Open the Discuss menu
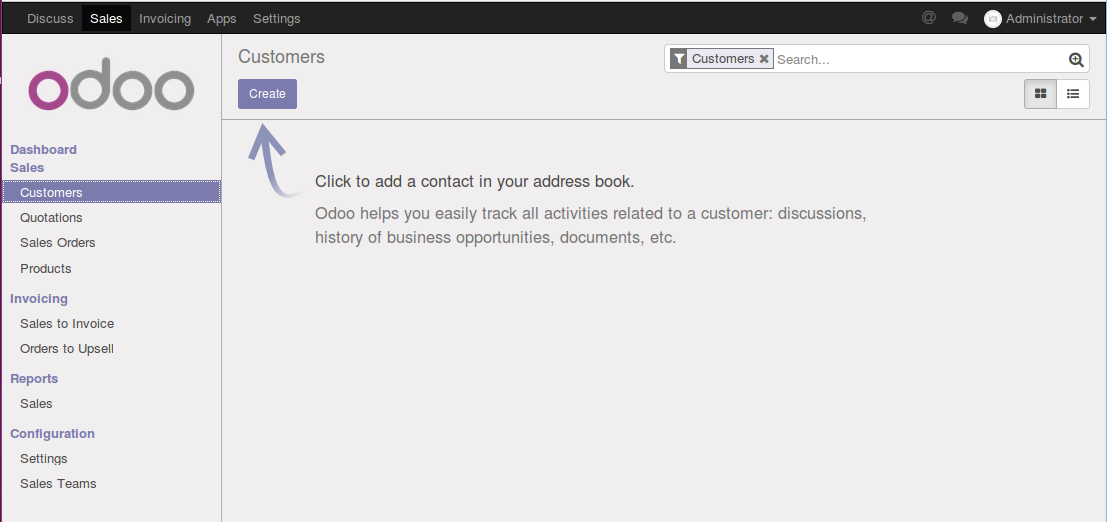Viewport: 1107px width, 522px height. 50,19
